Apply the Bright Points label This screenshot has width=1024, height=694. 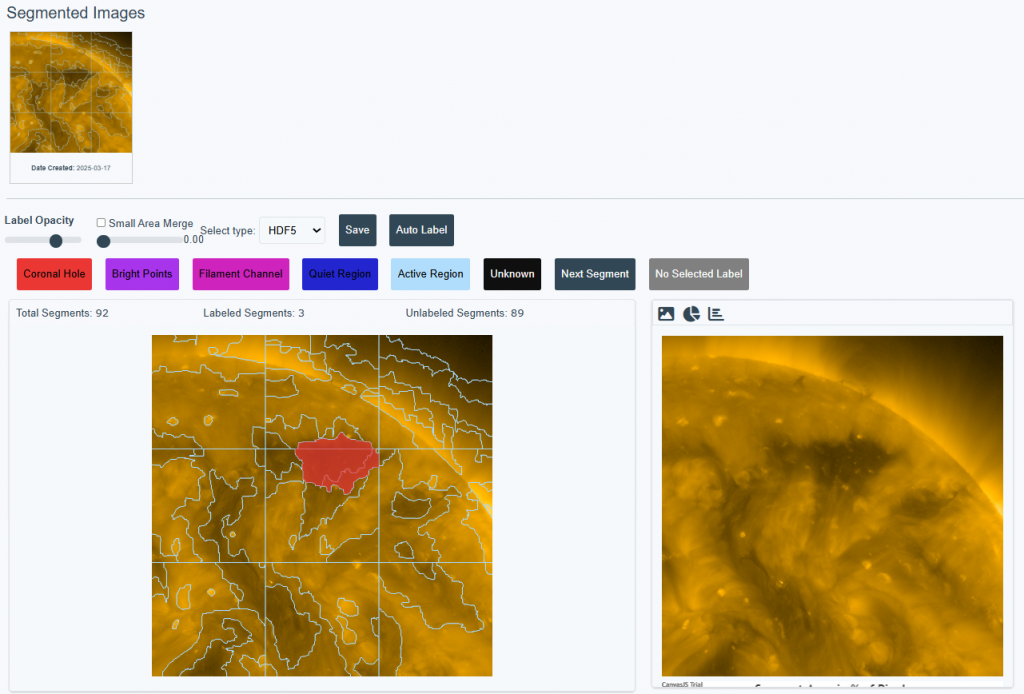click(x=142, y=274)
